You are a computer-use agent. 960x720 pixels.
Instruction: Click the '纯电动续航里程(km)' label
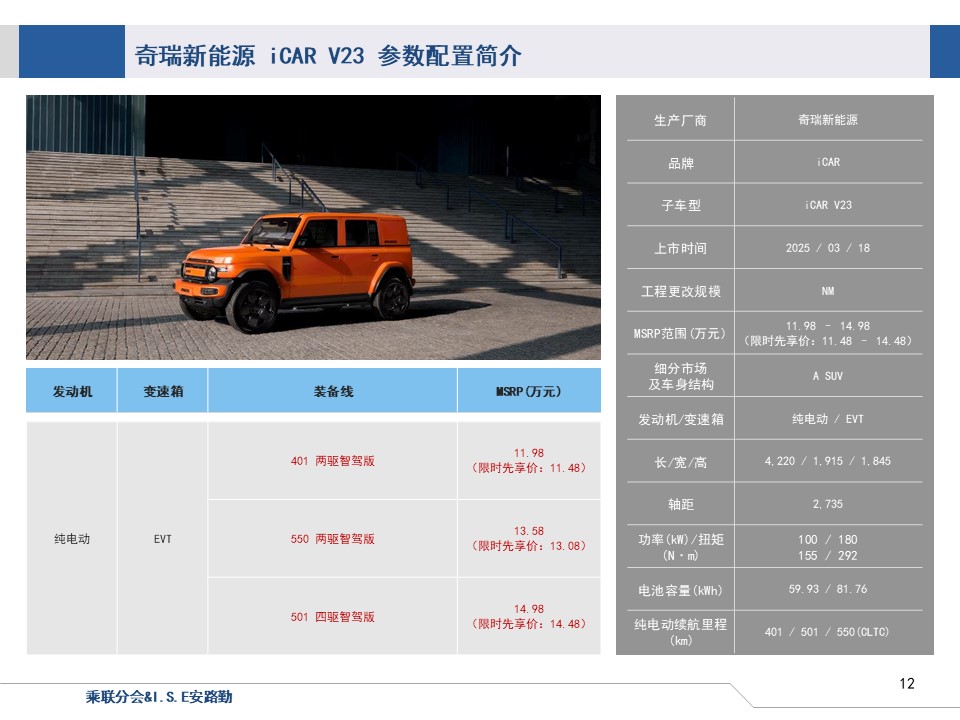681,632
